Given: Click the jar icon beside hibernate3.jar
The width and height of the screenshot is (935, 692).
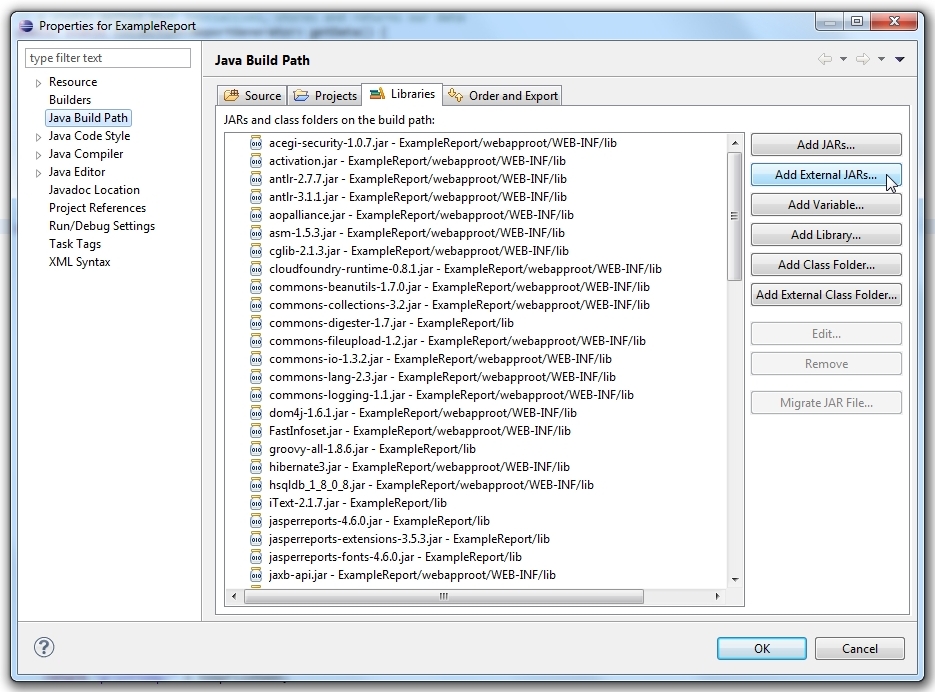Looking at the screenshot, I should [256, 467].
